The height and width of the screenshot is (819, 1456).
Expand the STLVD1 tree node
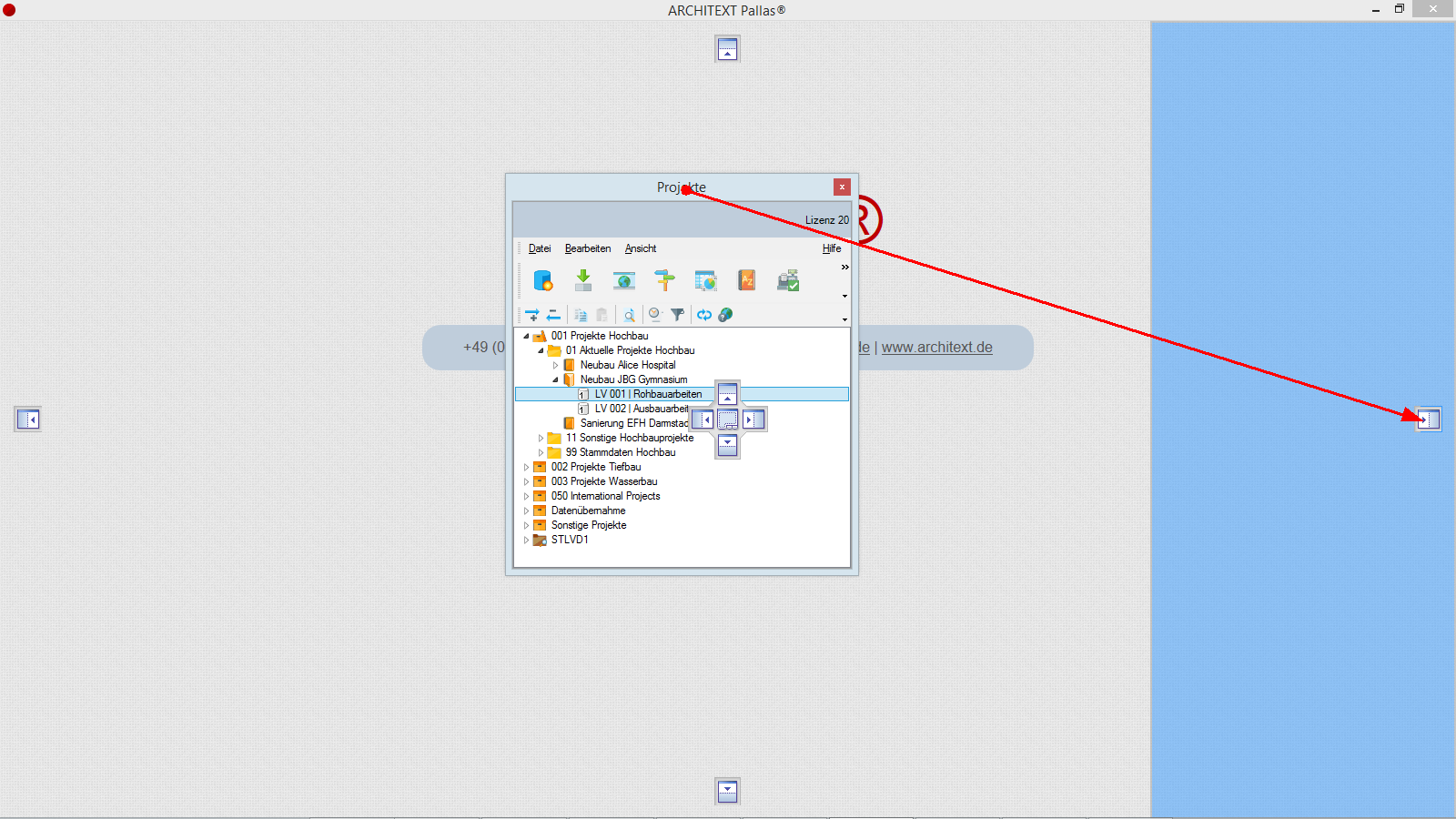pyautogui.click(x=526, y=540)
